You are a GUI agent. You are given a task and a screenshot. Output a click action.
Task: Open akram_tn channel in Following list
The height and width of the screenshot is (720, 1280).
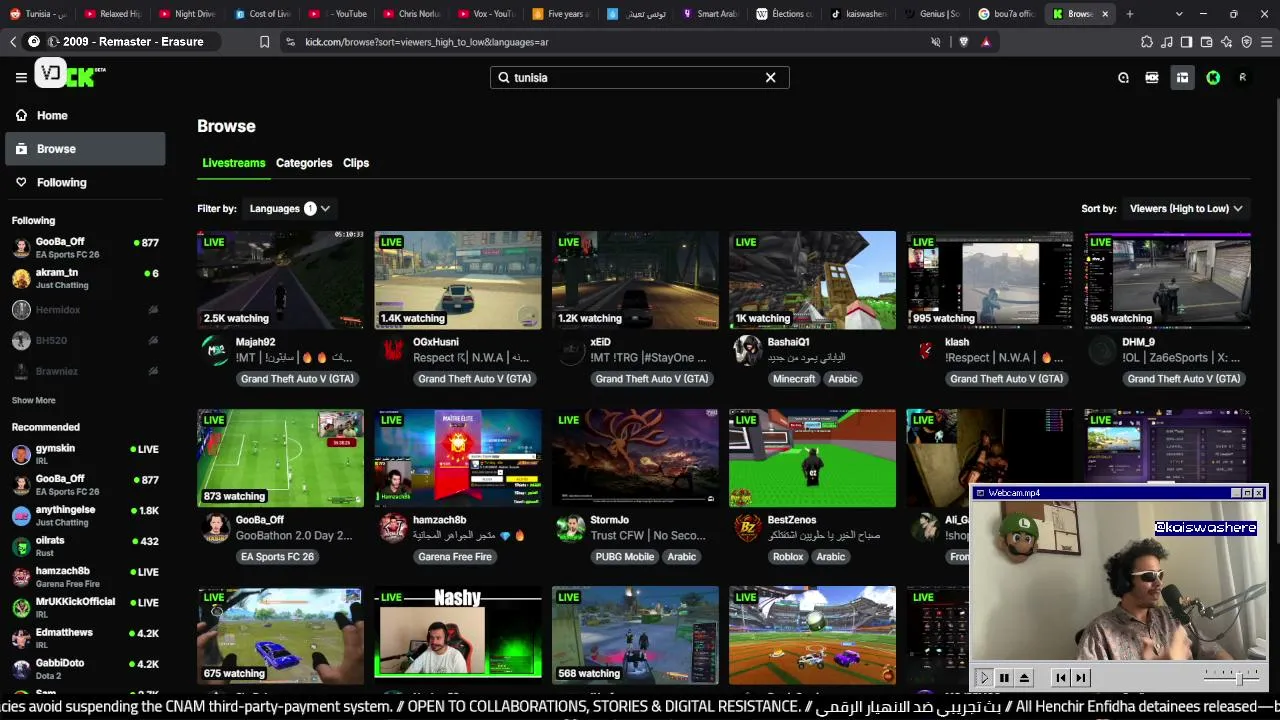pos(85,278)
